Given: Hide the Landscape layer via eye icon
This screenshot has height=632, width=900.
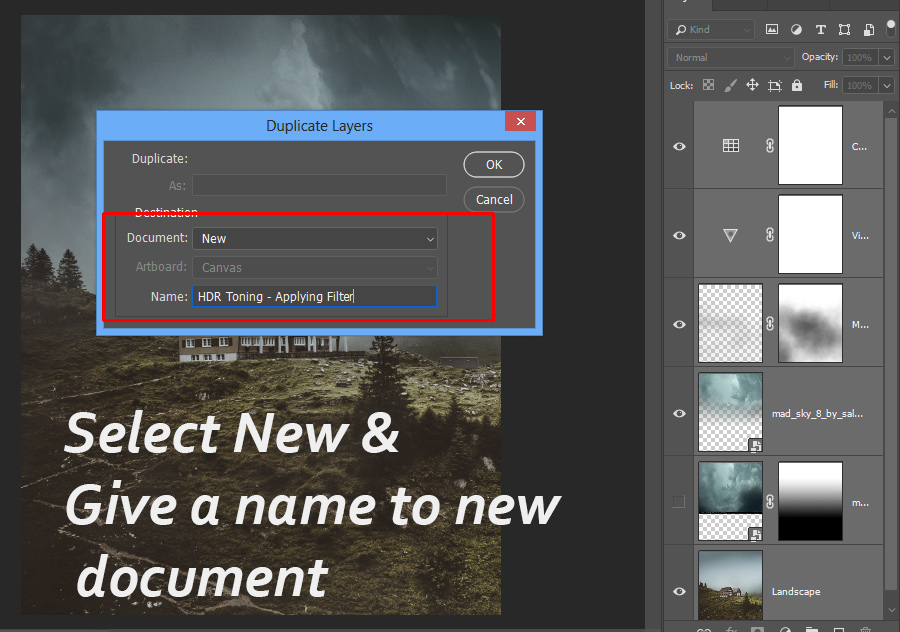Looking at the screenshot, I should tap(680, 591).
